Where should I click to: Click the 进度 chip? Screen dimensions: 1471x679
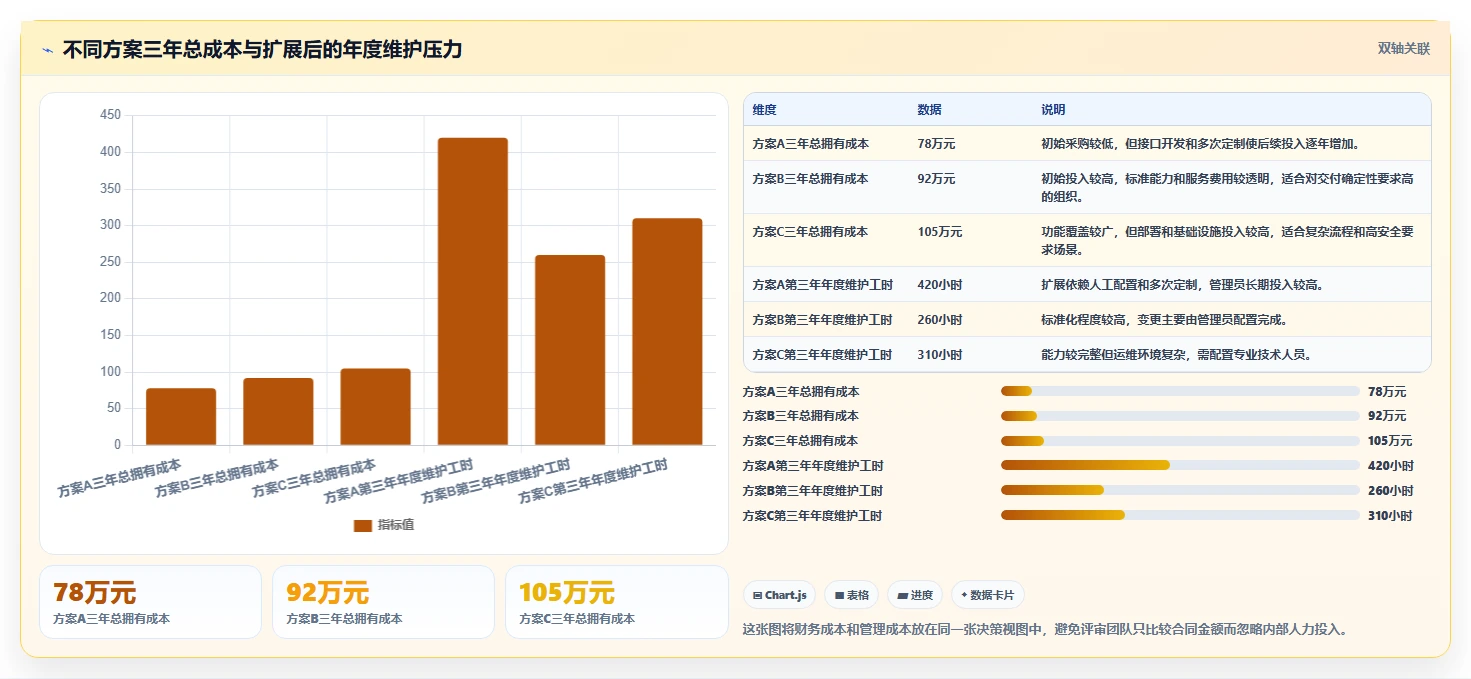[x=915, y=595]
